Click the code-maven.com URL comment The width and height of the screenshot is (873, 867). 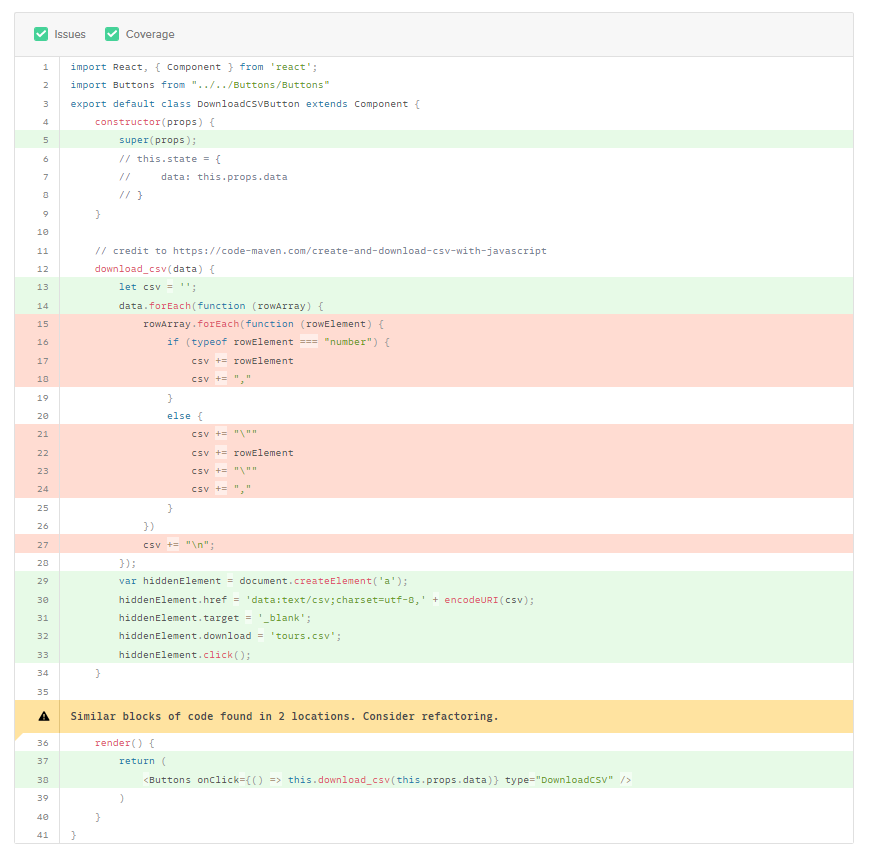pyautogui.click(x=360, y=251)
